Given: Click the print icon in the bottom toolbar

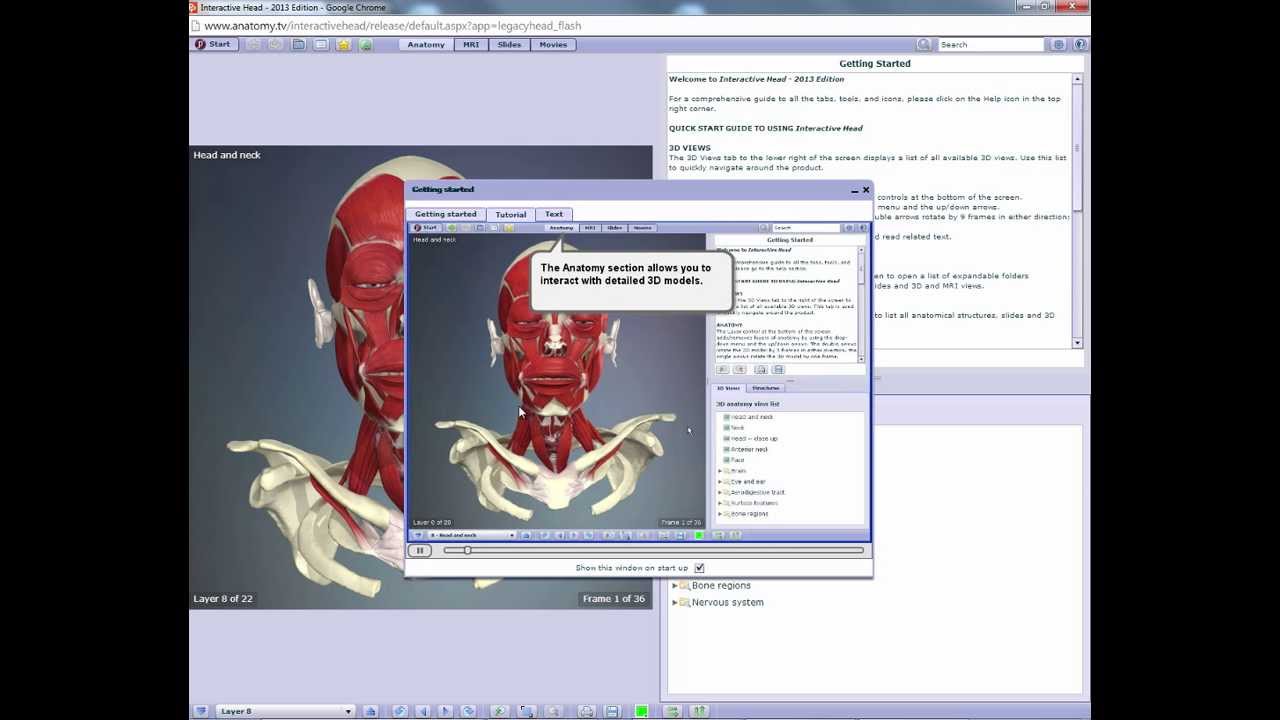Looking at the screenshot, I should tap(587, 711).
